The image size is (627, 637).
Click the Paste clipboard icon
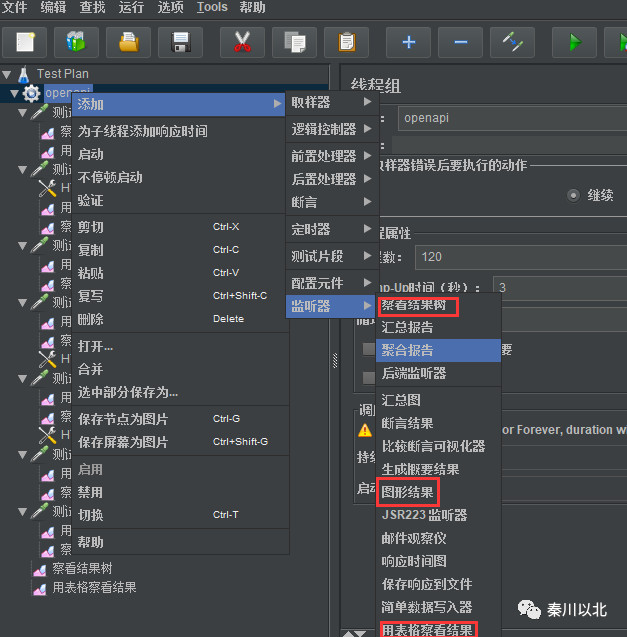pos(347,42)
